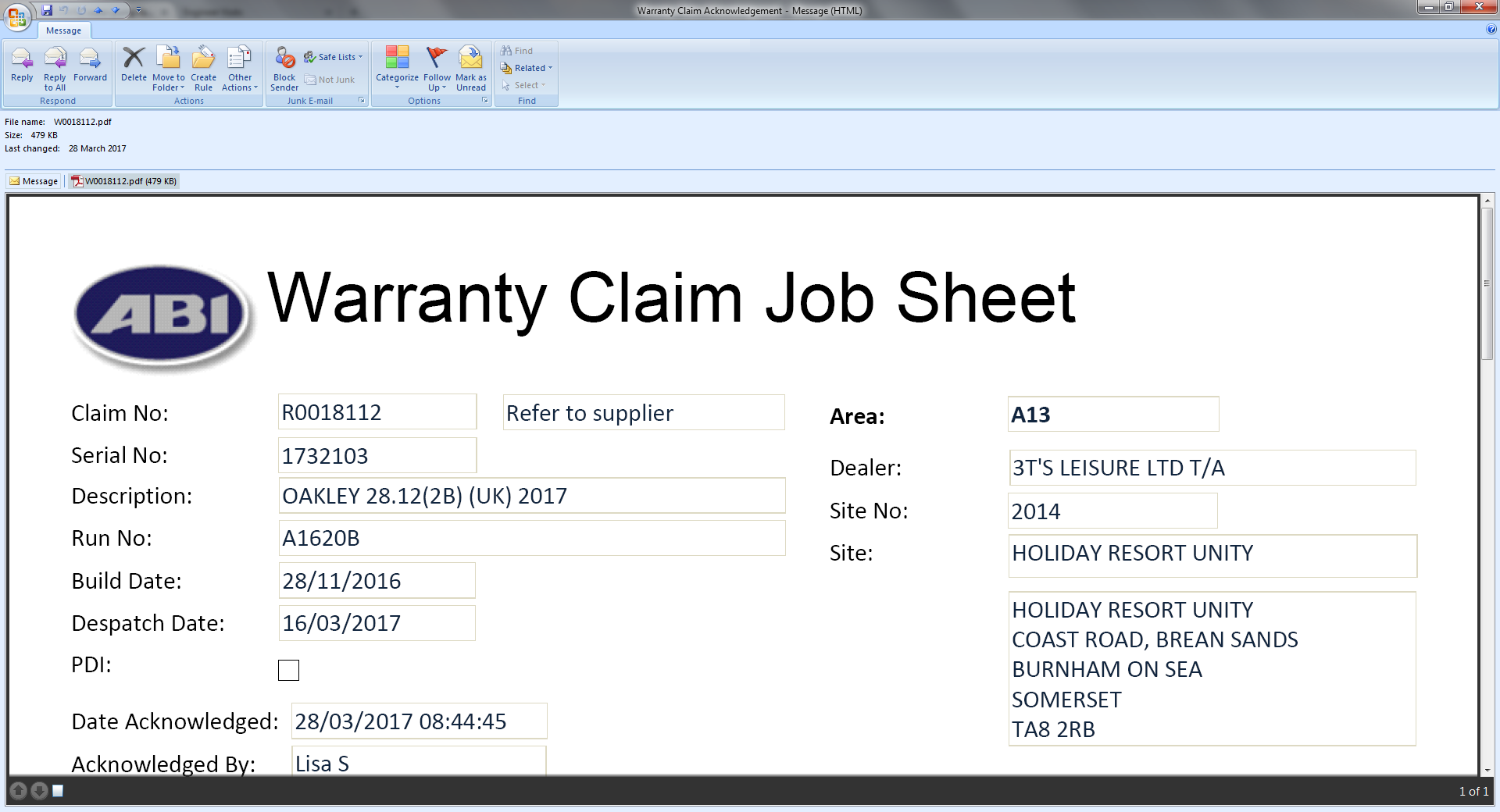1500x812 pixels.
Task: Open the Safe Lists dropdown
Action: pos(334,57)
